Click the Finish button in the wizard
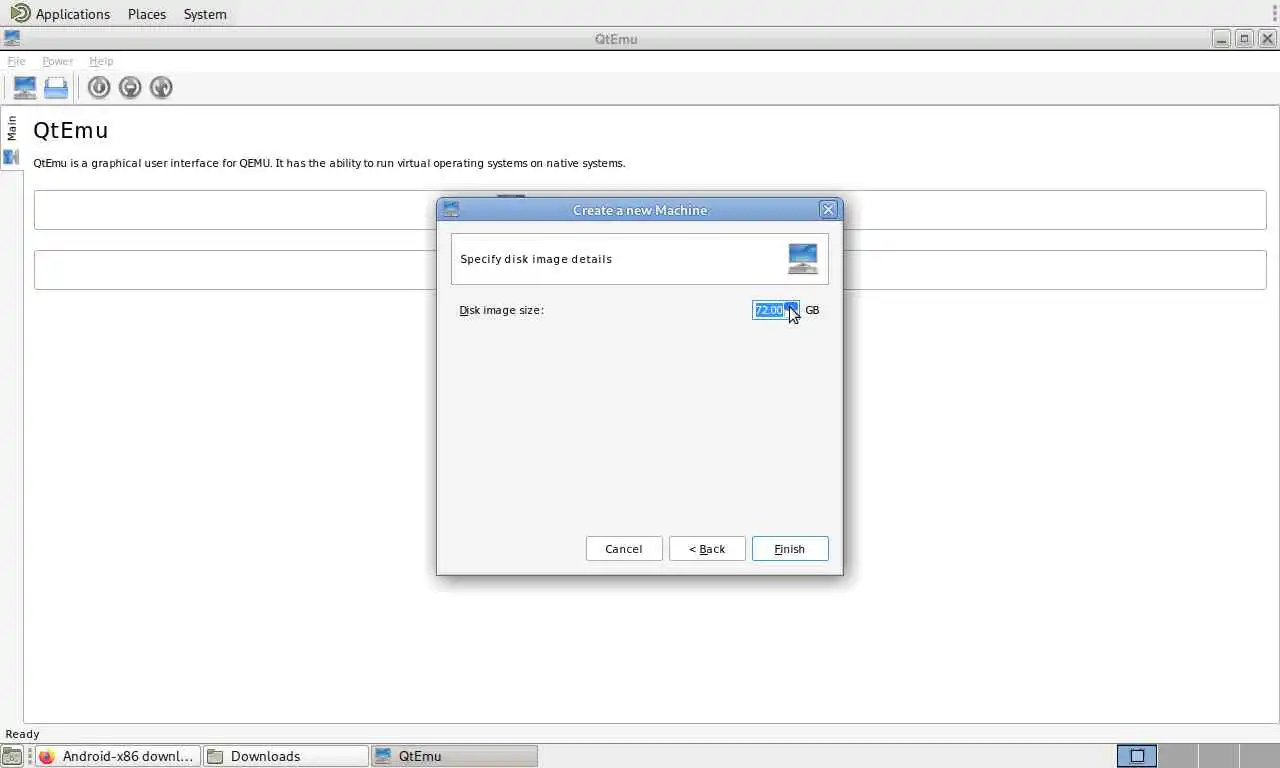1280x768 pixels. click(790, 549)
